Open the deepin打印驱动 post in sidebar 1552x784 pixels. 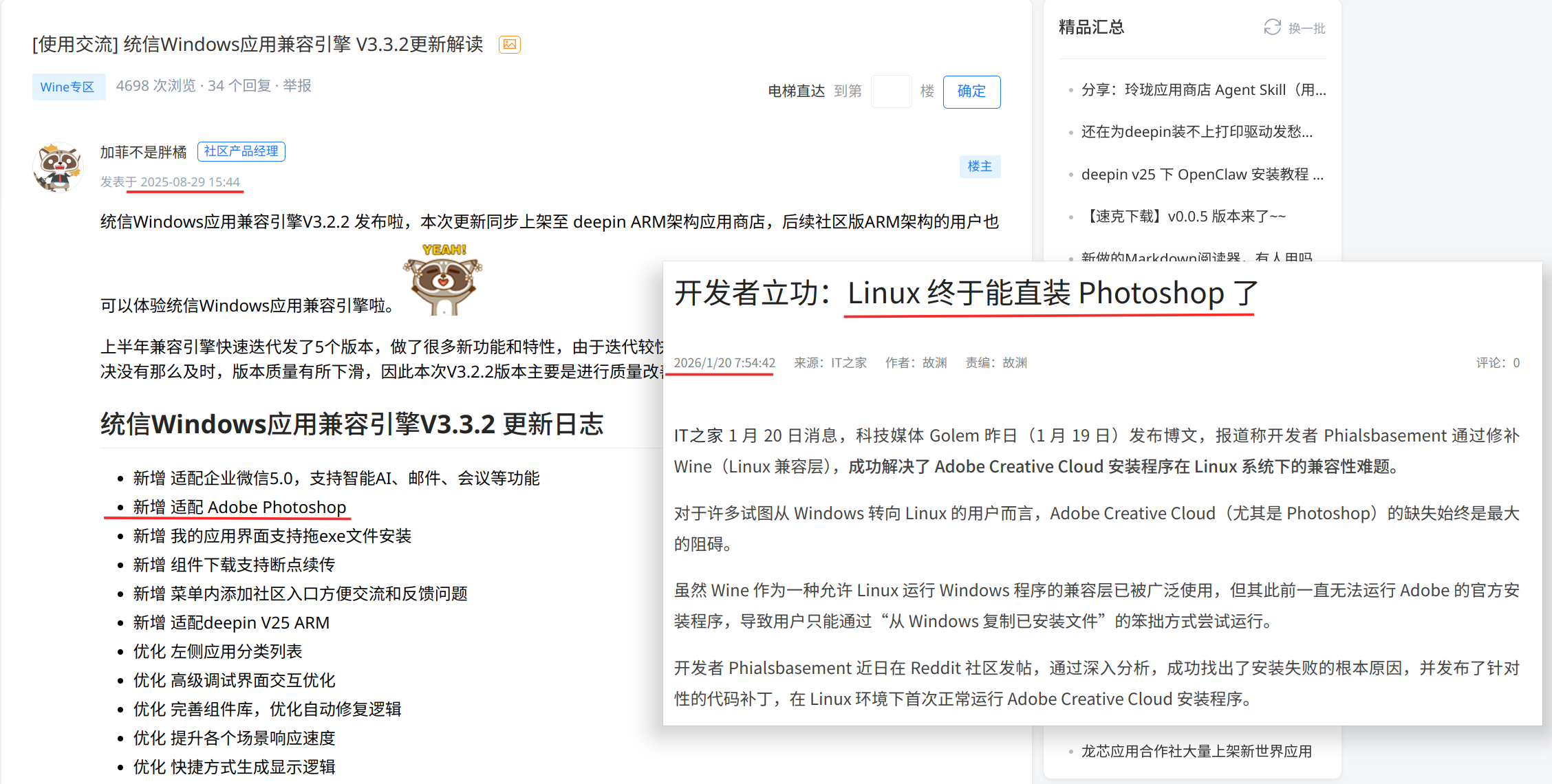click(1196, 132)
